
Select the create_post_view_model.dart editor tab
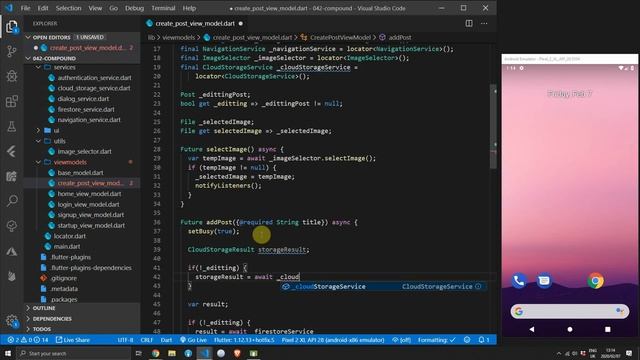[196, 24]
